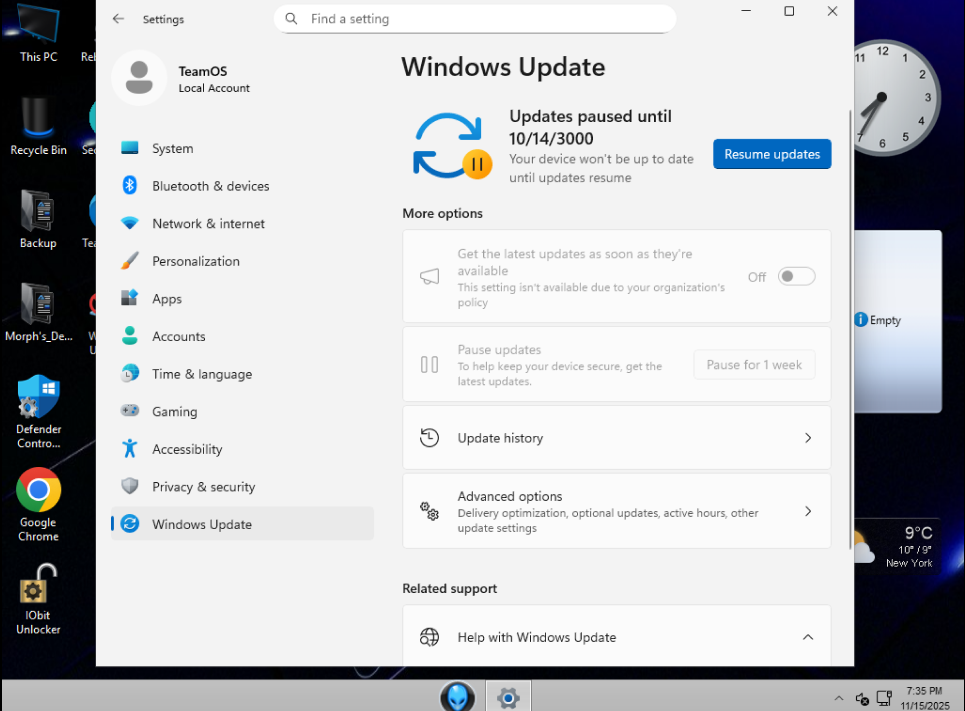965x711 pixels.
Task: Open the Personalization paintbrush icon
Action: (130, 260)
